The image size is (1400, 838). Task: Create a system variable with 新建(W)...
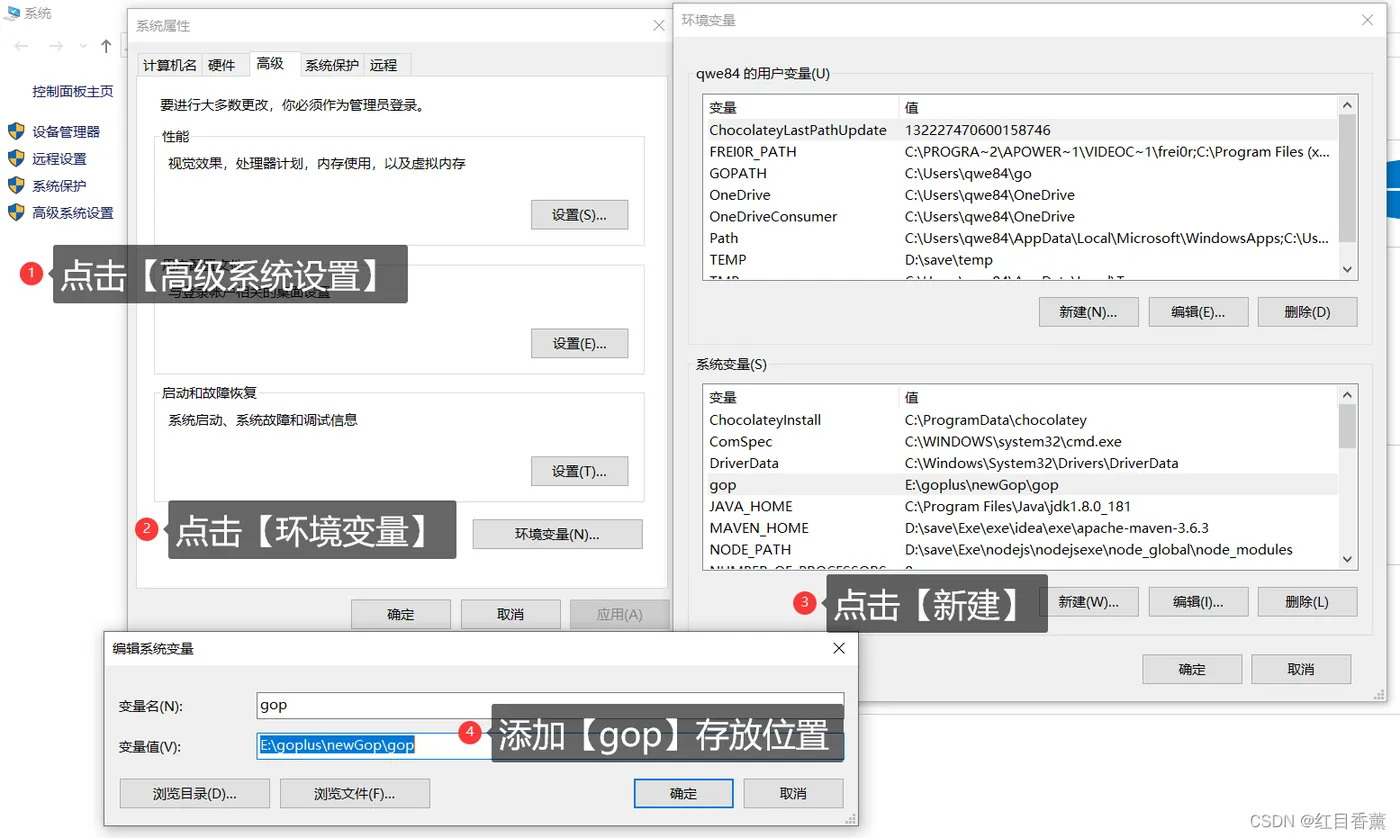1089,602
